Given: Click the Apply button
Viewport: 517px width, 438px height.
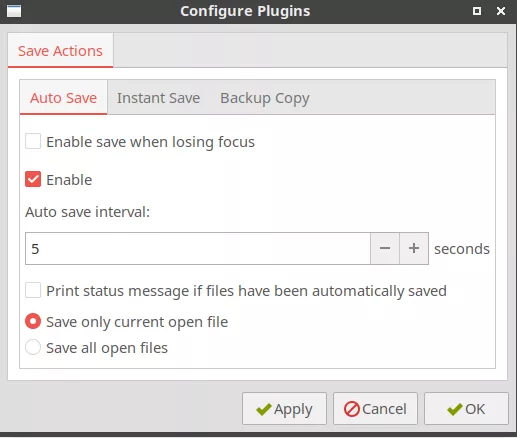Looking at the screenshot, I should coord(284,409).
